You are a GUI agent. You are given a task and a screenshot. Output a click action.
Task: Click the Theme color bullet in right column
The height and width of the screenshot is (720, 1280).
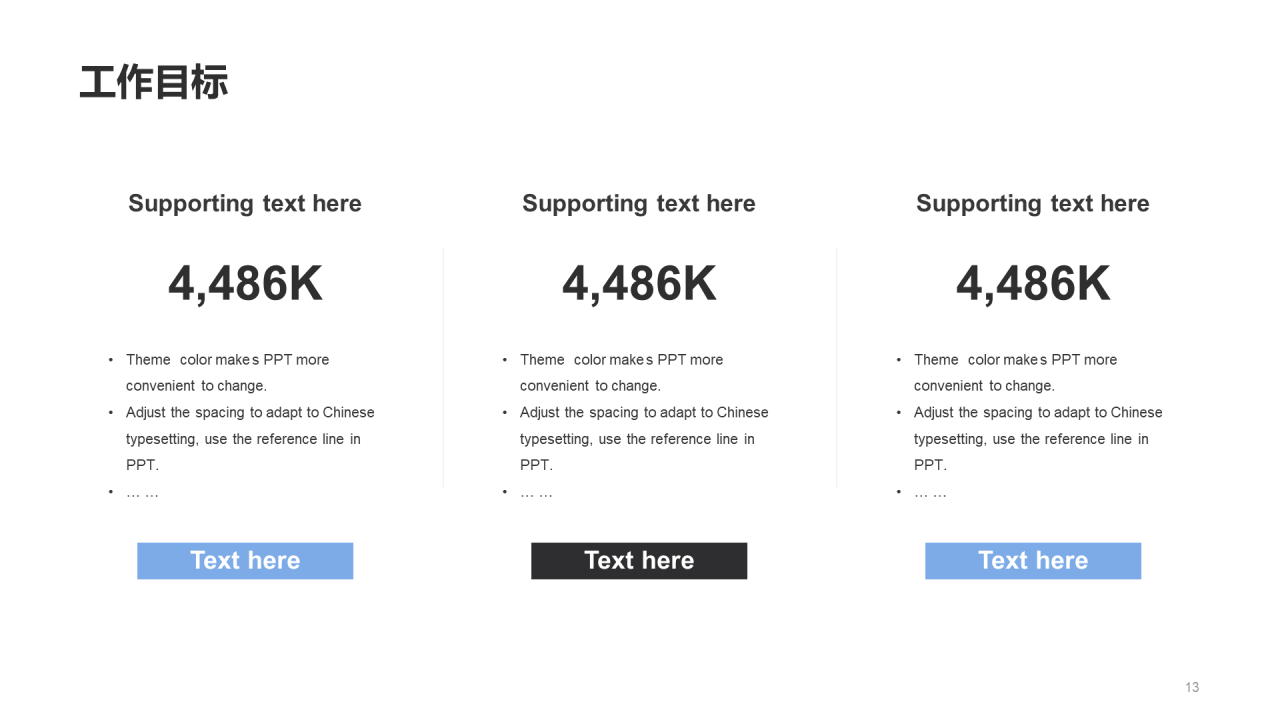click(x=1015, y=372)
